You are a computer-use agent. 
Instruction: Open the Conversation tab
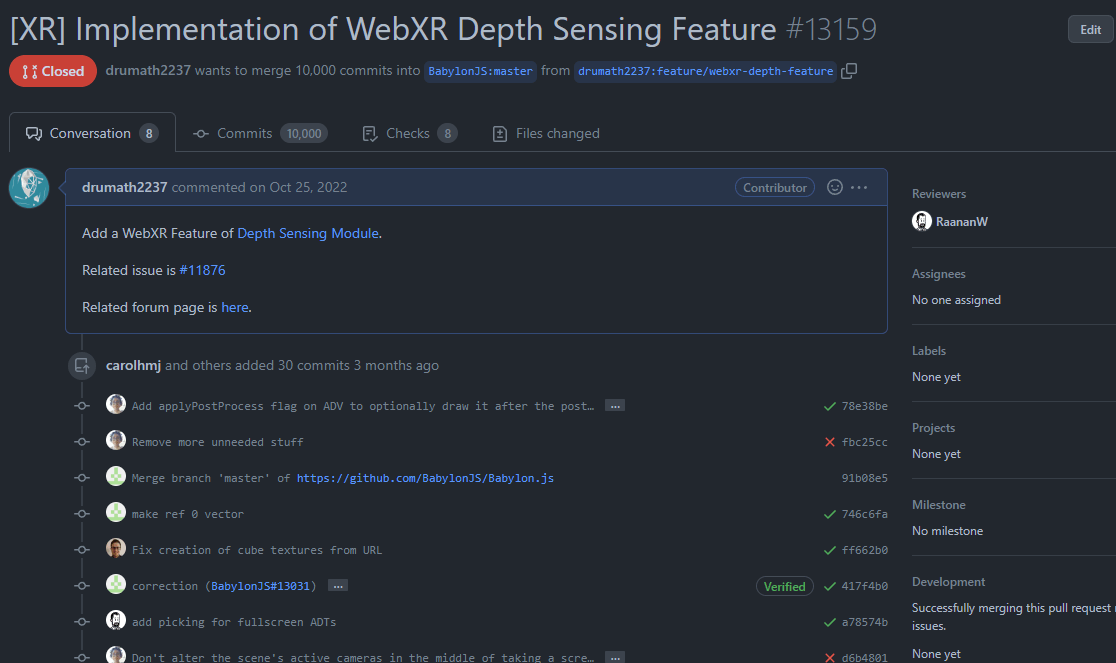(92, 133)
